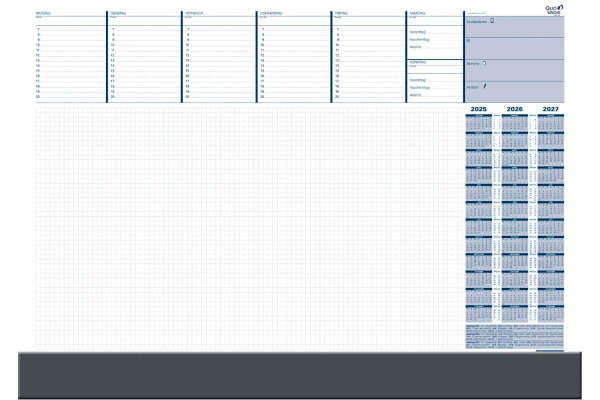Click the @ email symbol
The height and width of the screenshot is (400, 600).
[469, 42]
